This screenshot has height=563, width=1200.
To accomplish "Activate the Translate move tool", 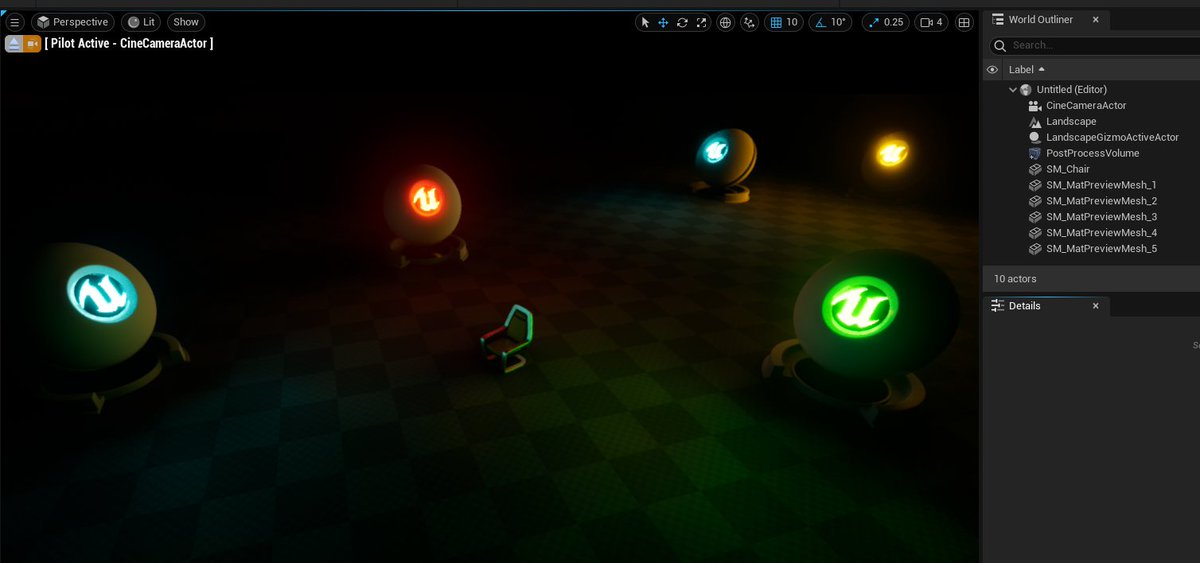I will point(663,22).
